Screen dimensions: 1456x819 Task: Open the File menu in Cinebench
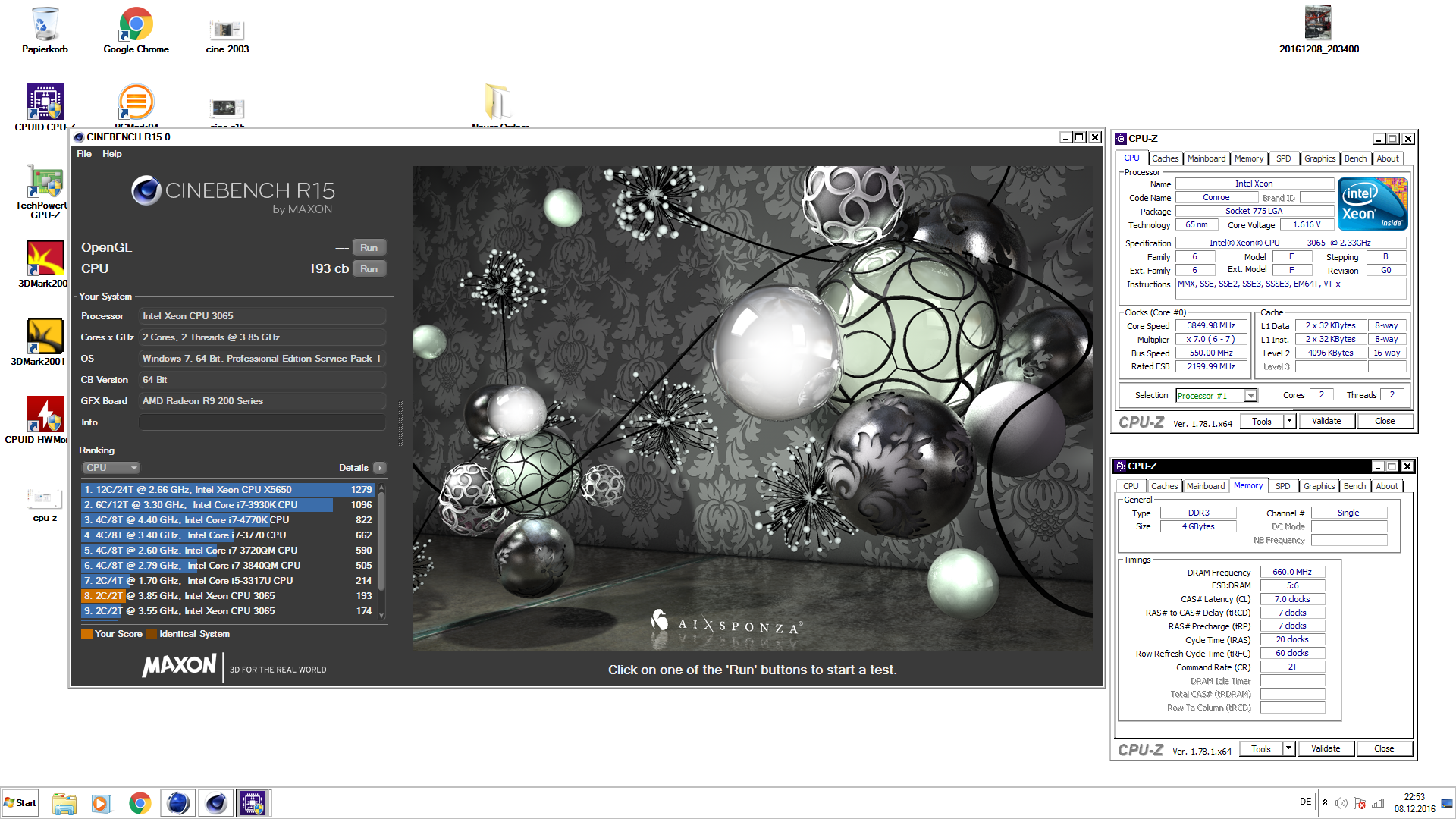click(84, 154)
